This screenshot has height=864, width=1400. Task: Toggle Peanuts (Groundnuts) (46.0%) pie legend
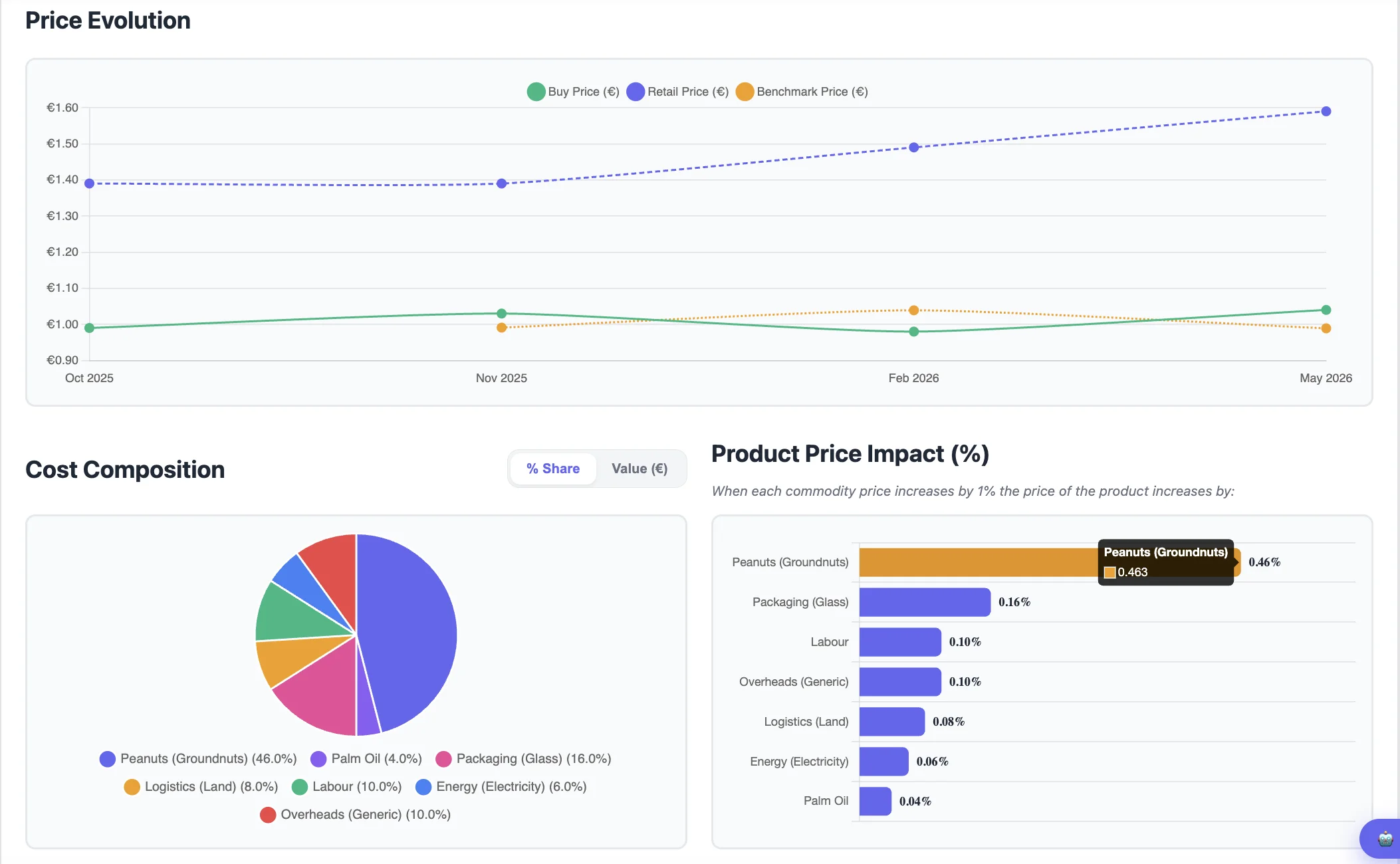(x=198, y=759)
